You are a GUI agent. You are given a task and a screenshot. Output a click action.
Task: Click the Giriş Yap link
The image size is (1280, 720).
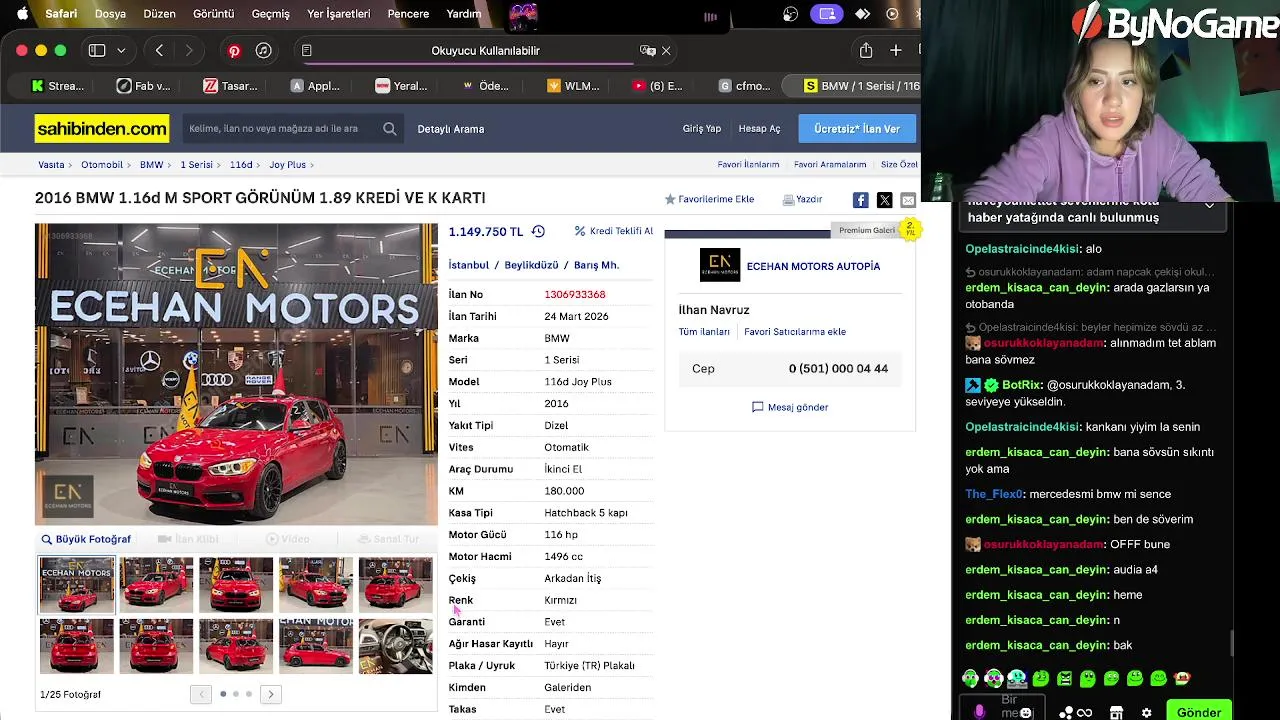click(x=701, y=129)
